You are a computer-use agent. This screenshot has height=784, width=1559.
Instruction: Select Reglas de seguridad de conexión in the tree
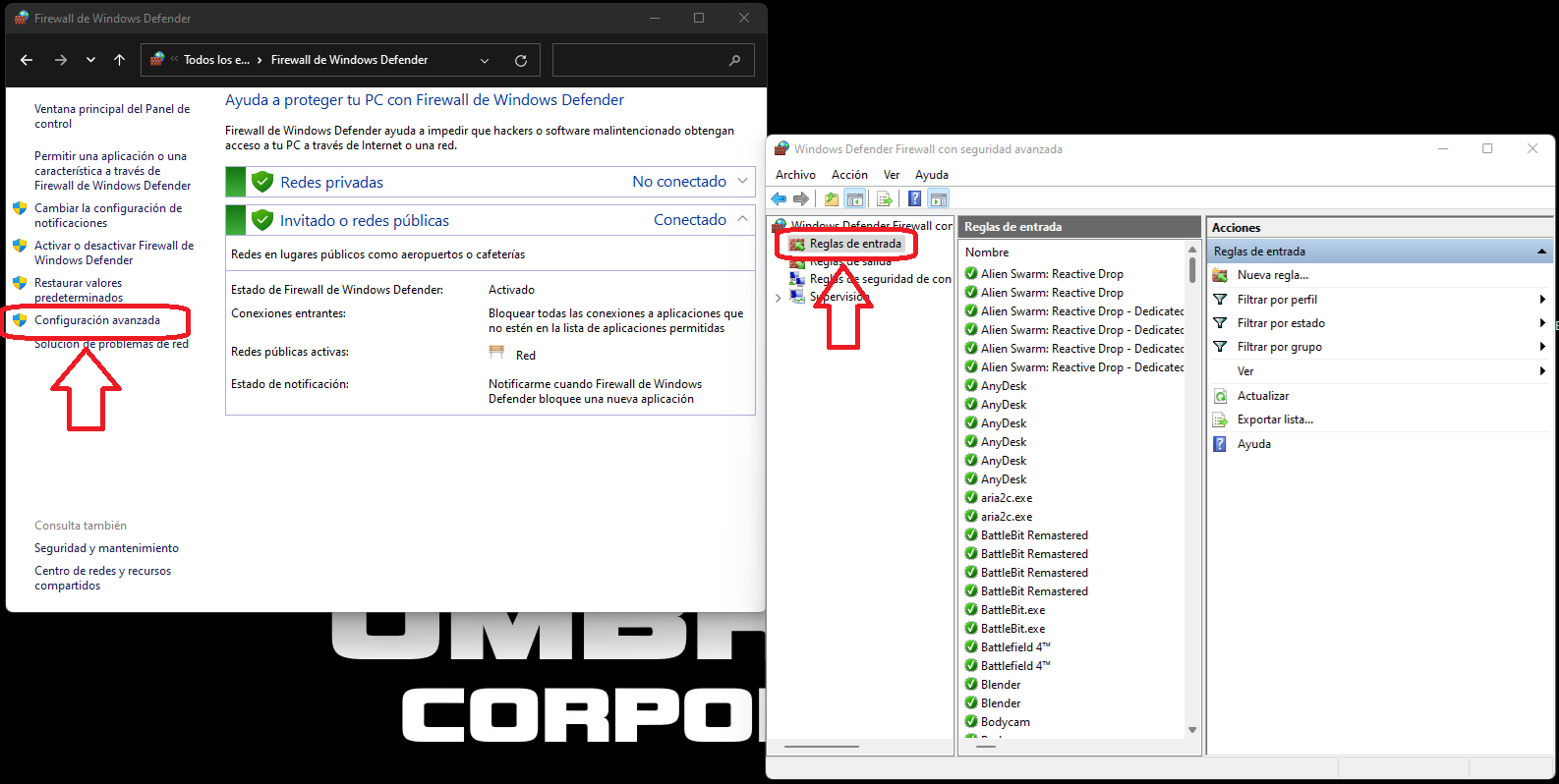click(x=880, y=279)
